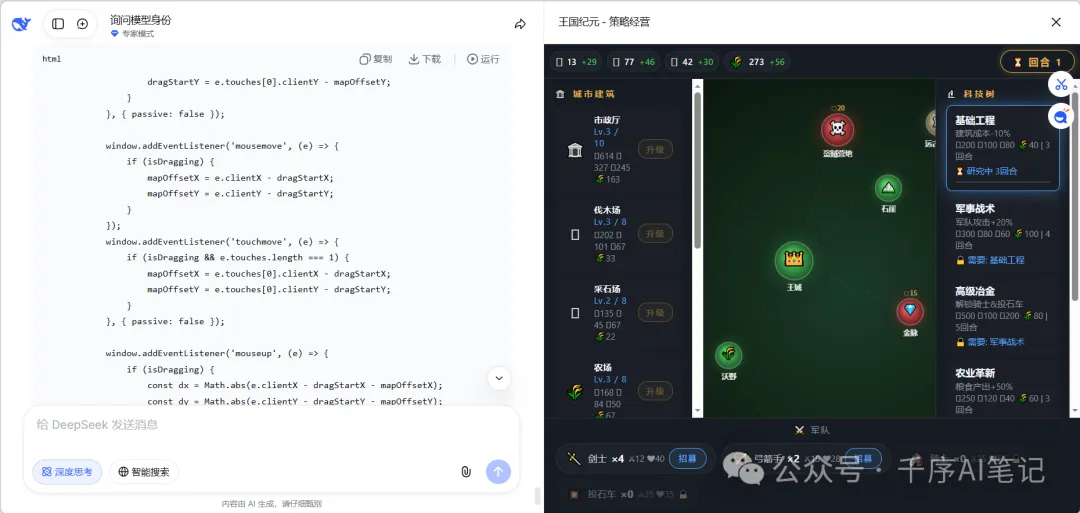Click the resource counter showing 13 +29
Viewport: 1080px width, 513px height.
tap(577, 62)
